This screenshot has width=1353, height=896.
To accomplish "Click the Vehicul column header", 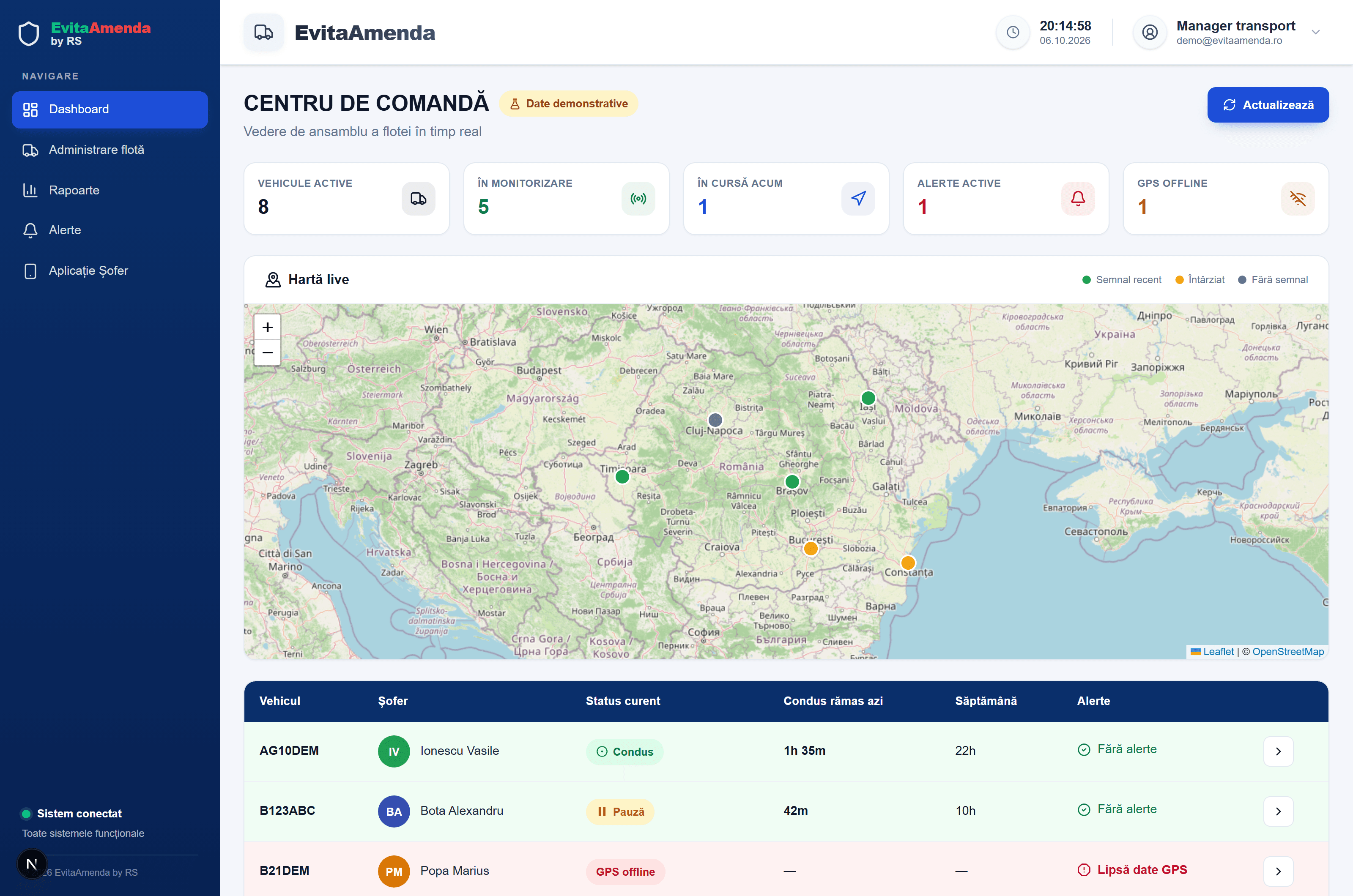I will coord(279,701).
